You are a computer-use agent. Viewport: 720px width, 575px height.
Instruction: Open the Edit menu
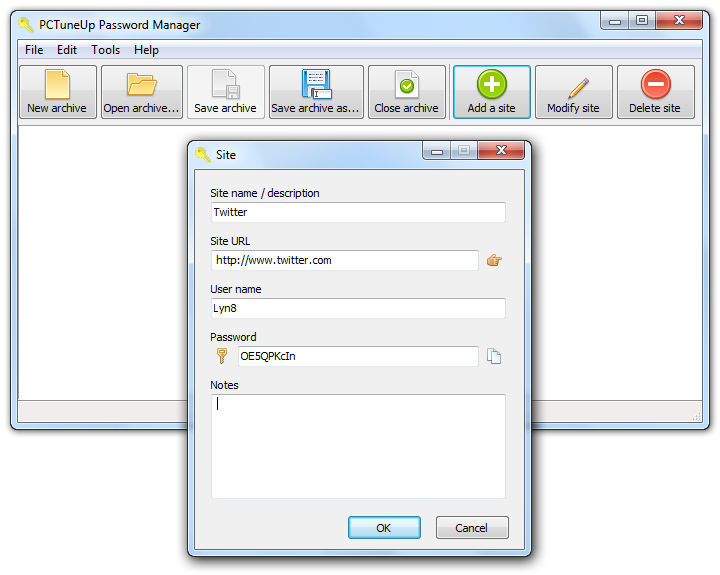point(67,50)
